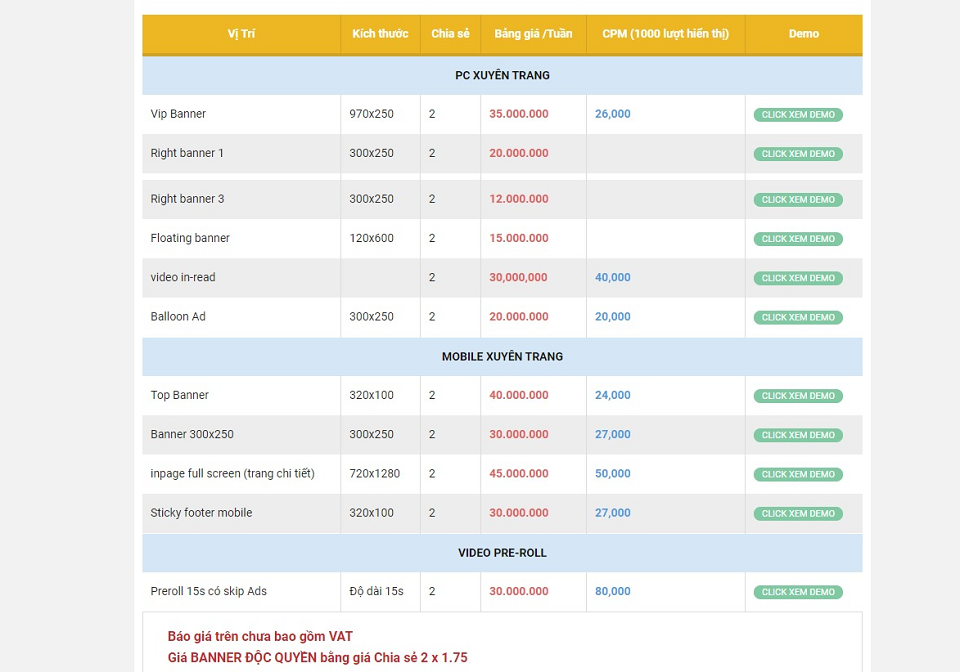View the demo for Preroll 15s
Image resolution: width=960 pixels, height=672 pixels.
click(x=797, y=592)
